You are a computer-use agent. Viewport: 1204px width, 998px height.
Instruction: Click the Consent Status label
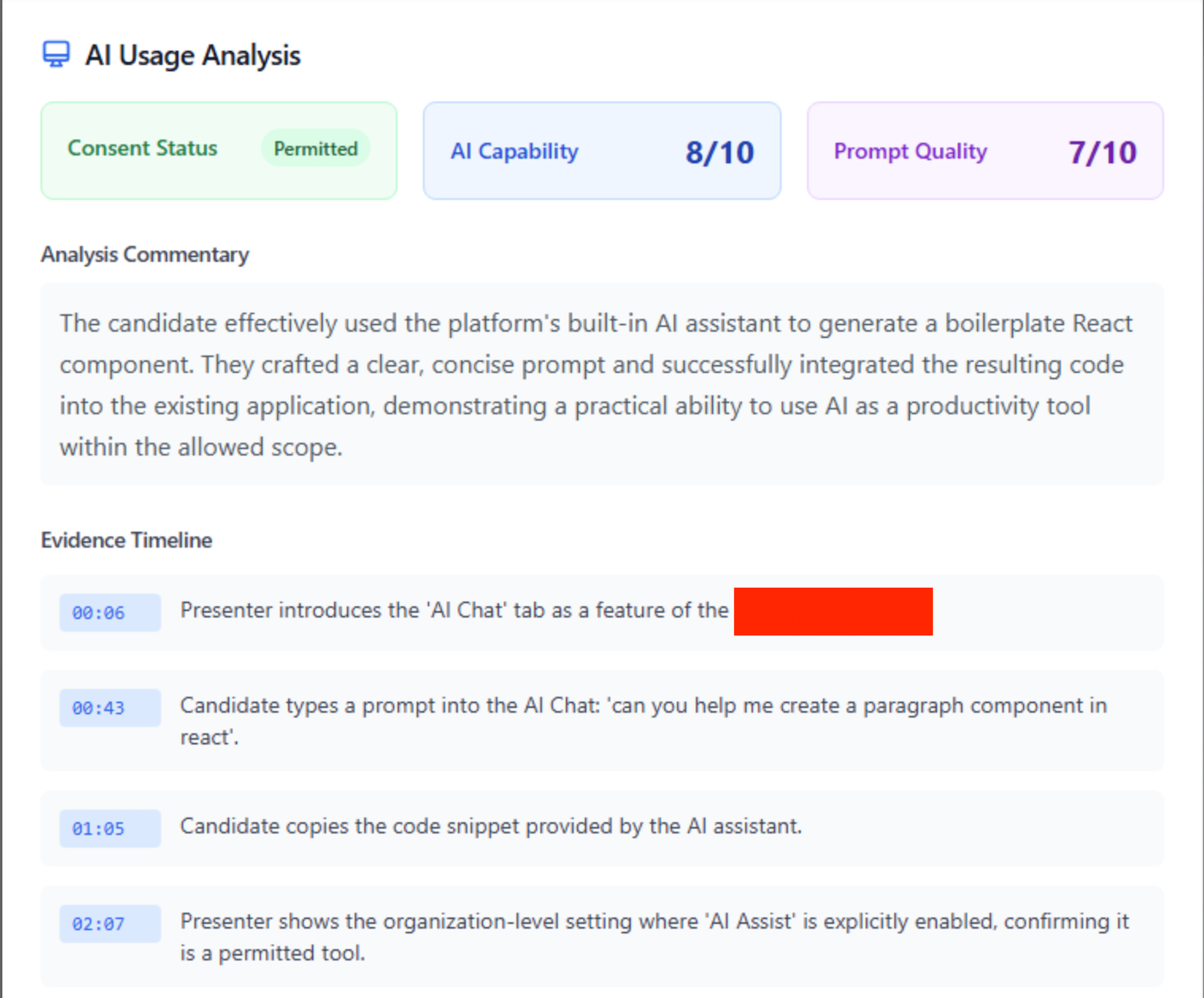(142, 148)
